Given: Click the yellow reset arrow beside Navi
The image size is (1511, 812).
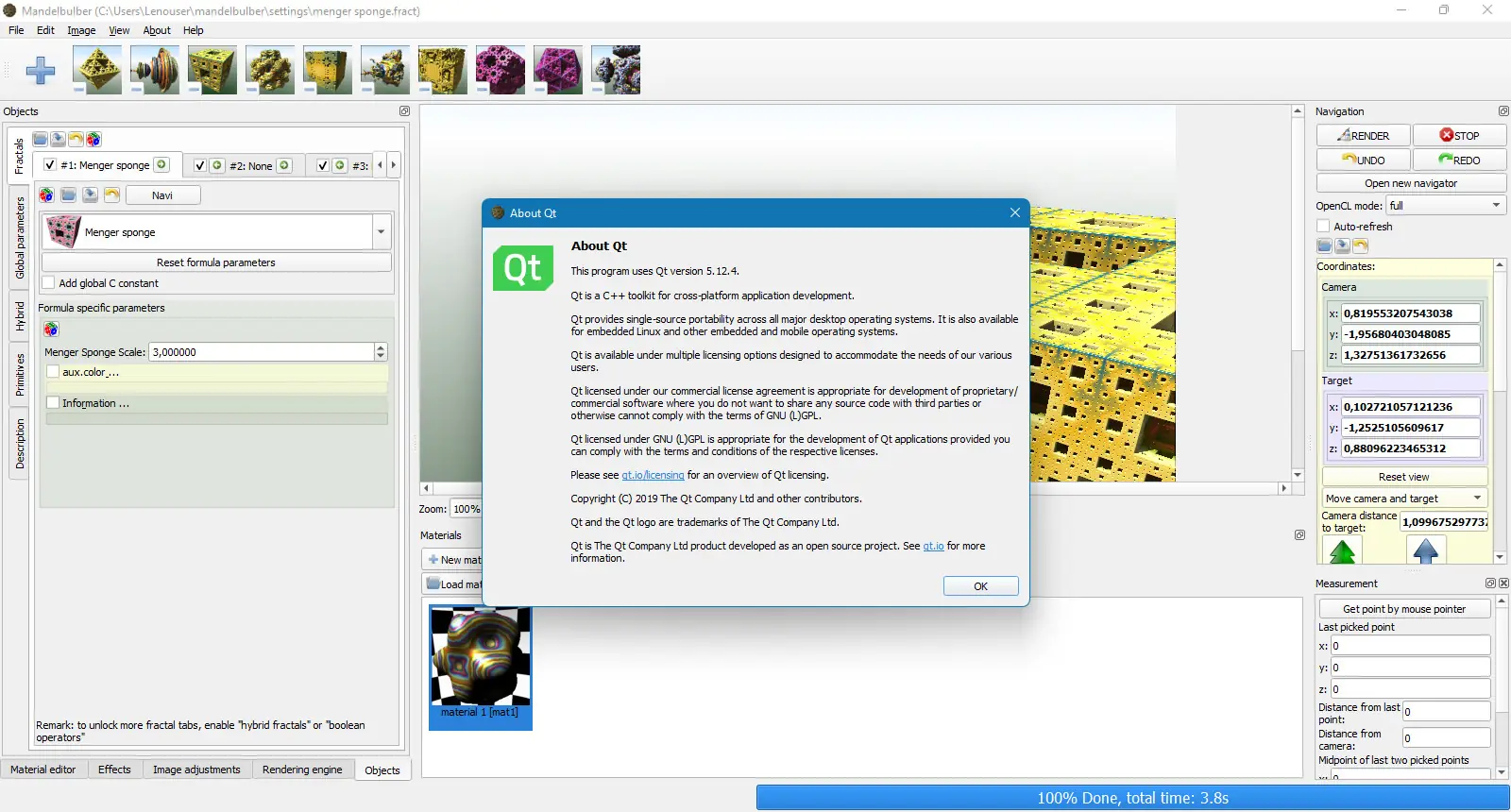Looking at the screenshot, I should [111, 195].
